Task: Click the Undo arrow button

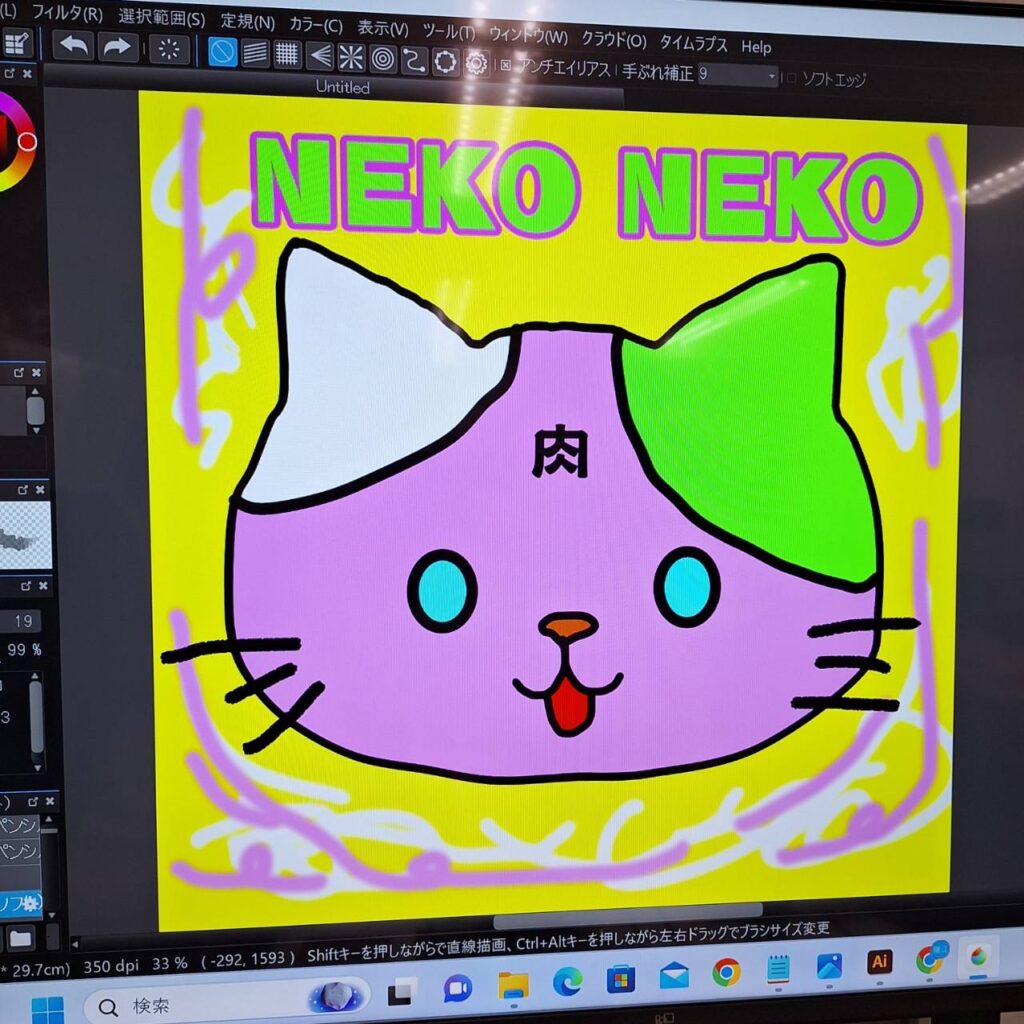Action: pyautogui.click(x=73, y=46)
